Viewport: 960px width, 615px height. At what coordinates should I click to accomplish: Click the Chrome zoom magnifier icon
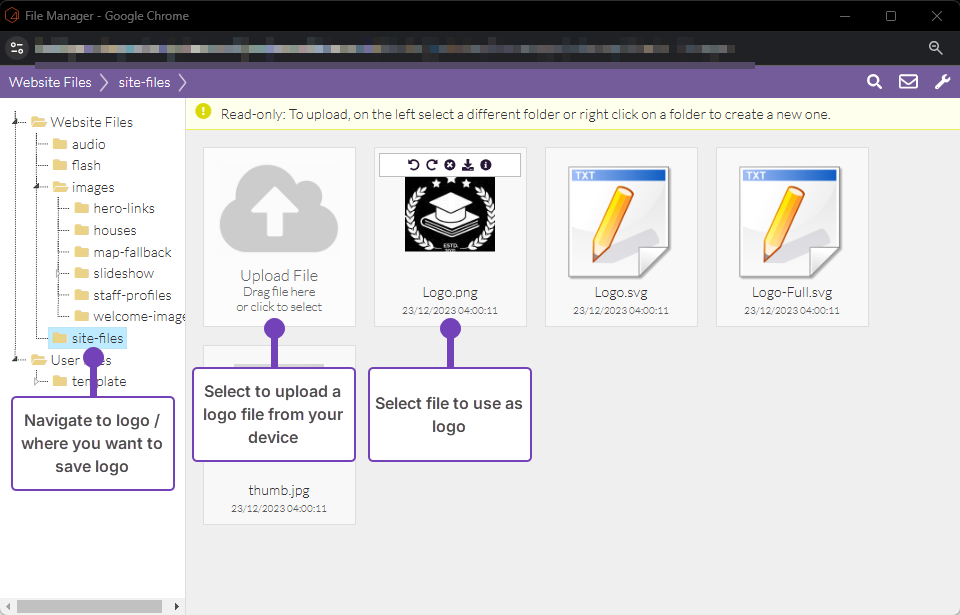tap(935, 47)
